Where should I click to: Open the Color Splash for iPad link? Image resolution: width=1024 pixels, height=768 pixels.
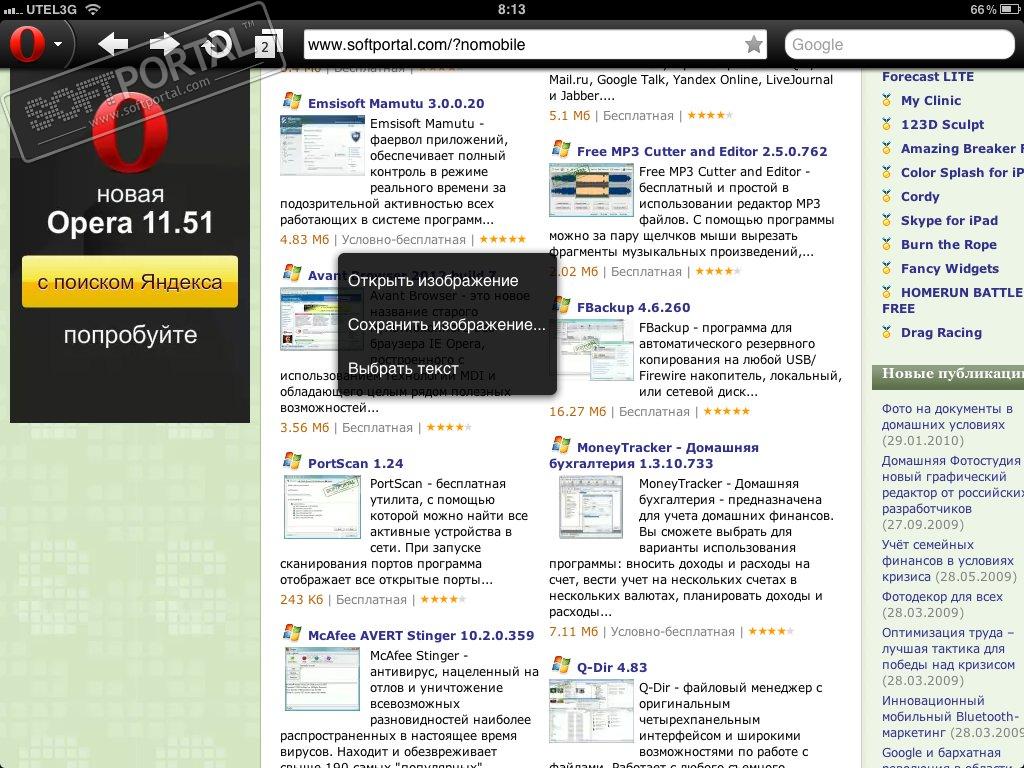coord(962,173)
